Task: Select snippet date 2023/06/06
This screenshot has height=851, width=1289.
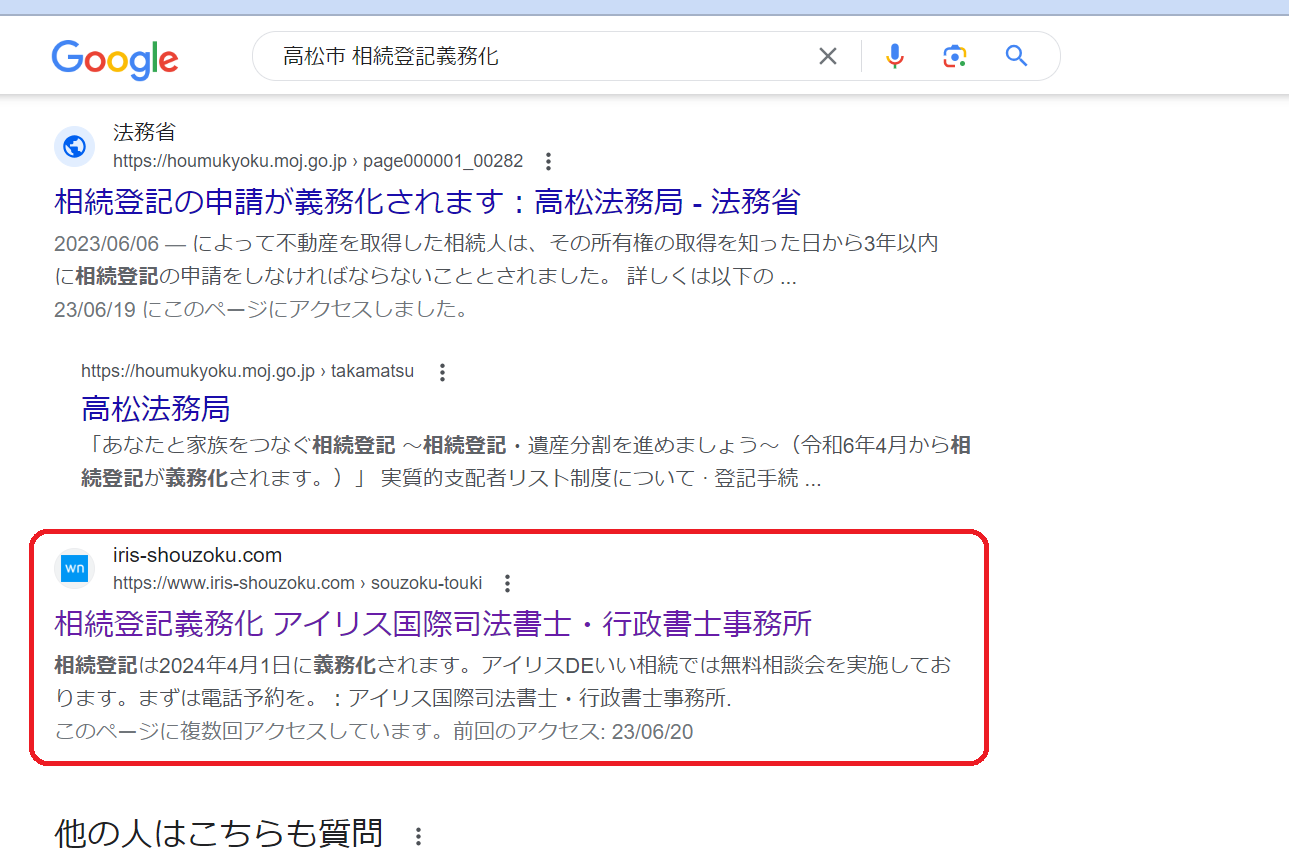Action: pos(106,244)
